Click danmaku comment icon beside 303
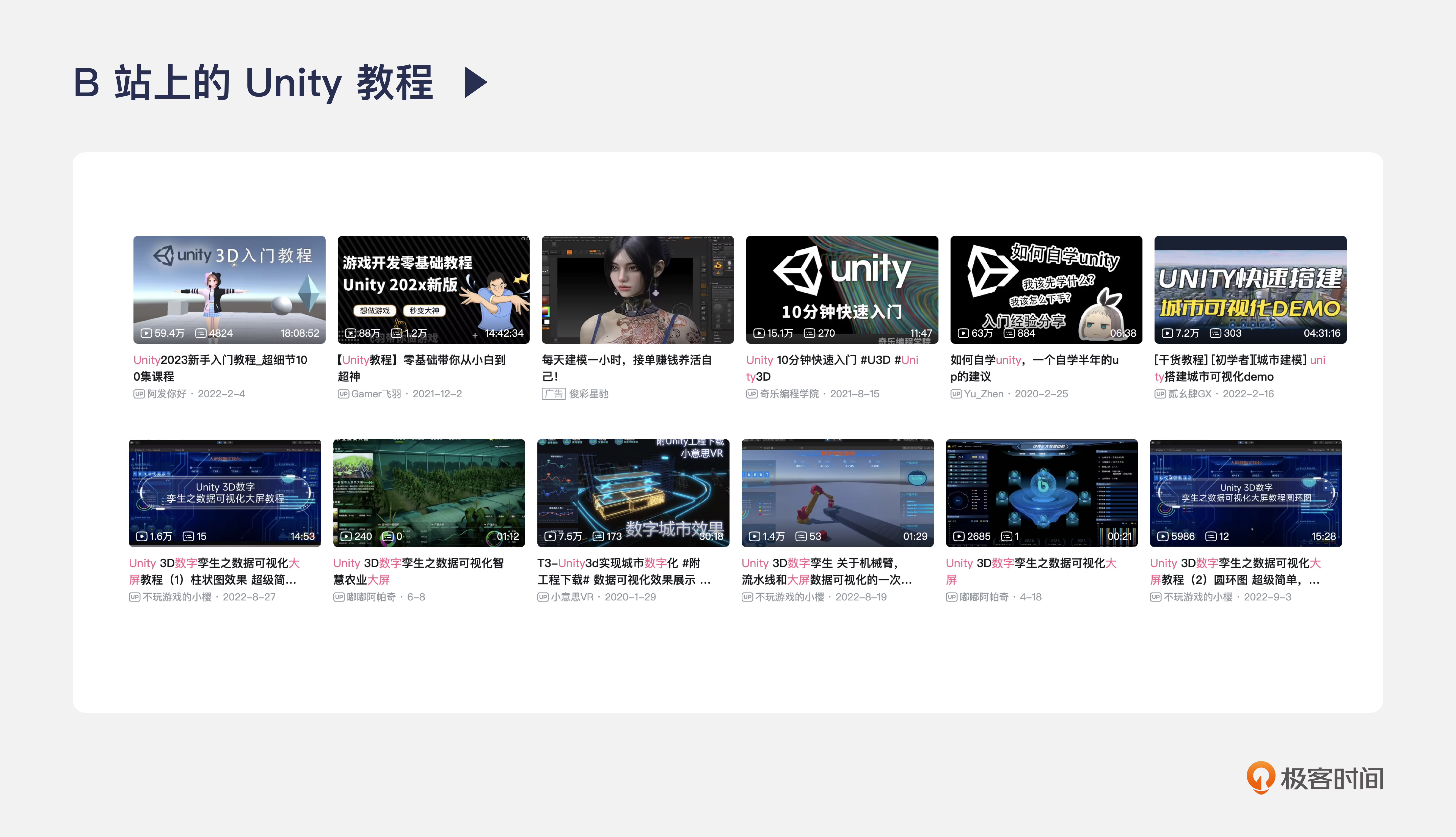The height and width of the screenshot is (837, 1456). point(1215,333)
